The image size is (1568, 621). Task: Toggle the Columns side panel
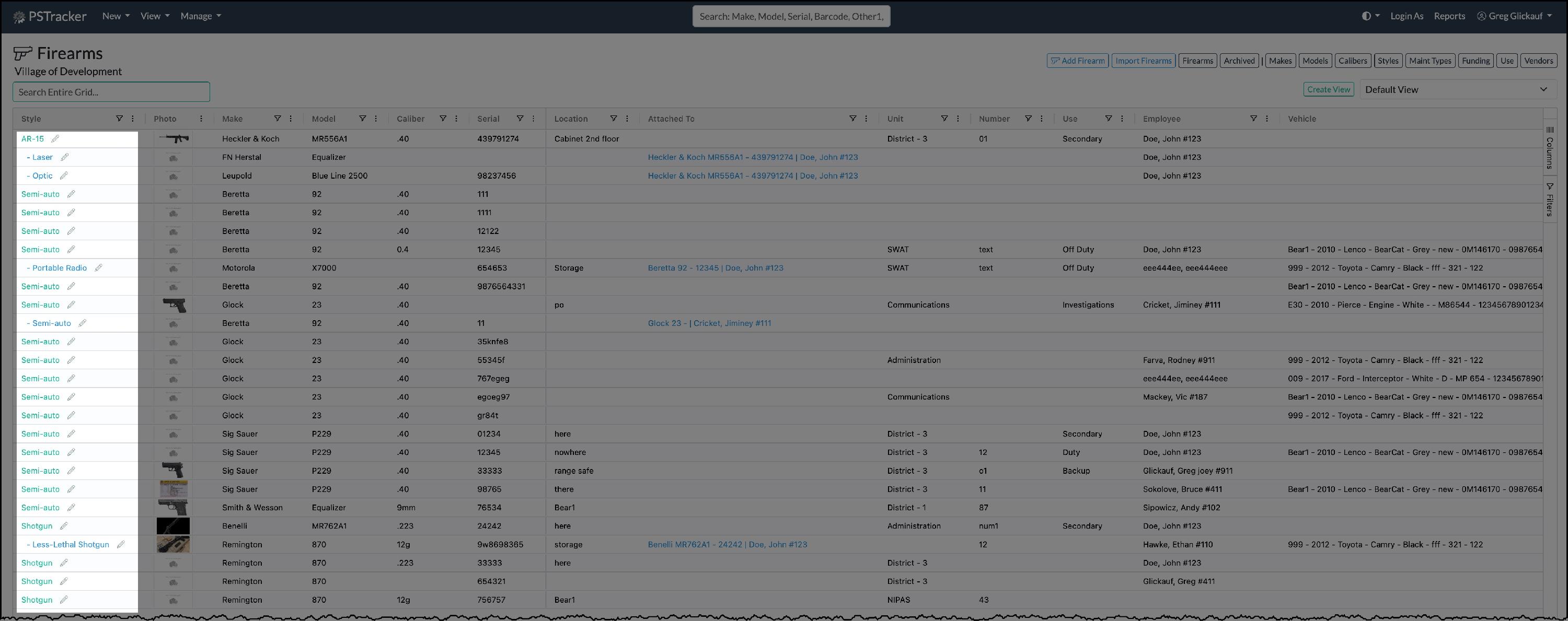click(x=1550, y=147)
